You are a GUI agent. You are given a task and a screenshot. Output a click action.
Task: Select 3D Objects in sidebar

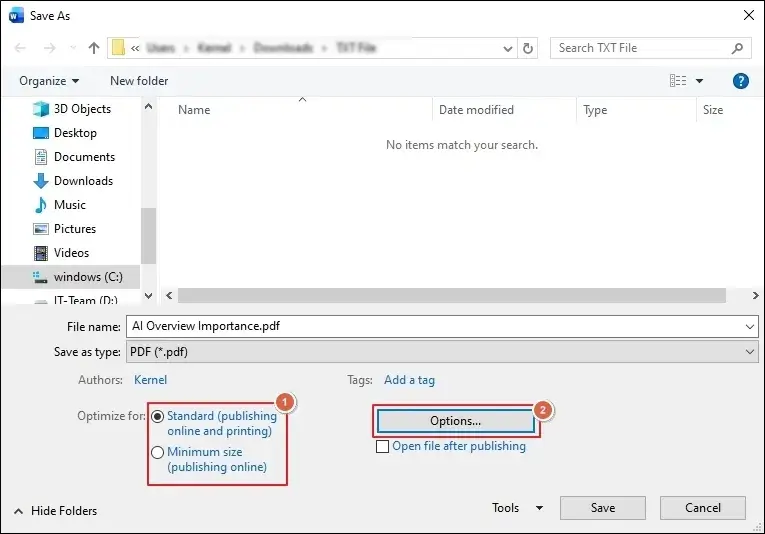[72, 109]
